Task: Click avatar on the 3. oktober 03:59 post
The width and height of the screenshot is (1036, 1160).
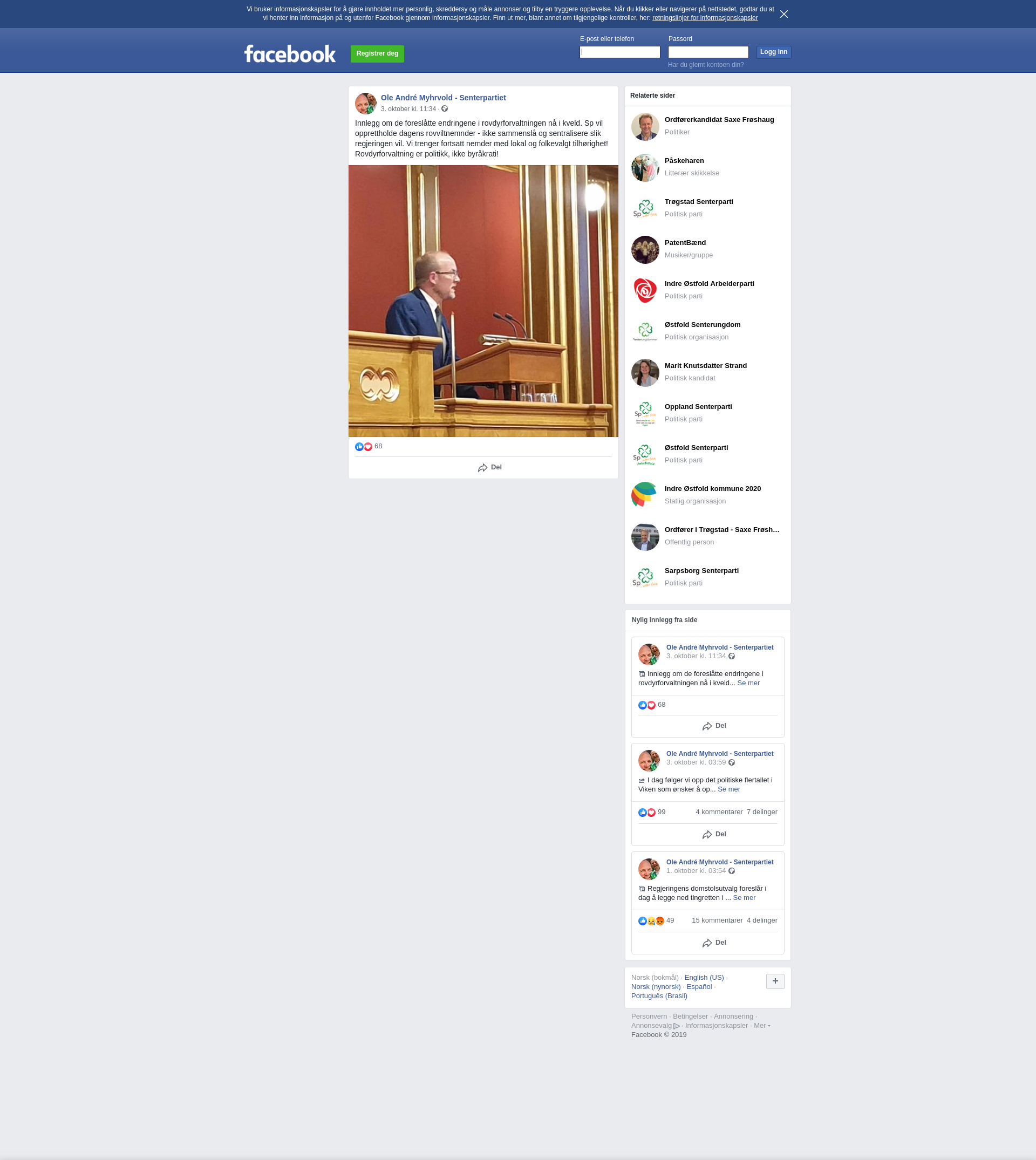Action: pos(649,760)
